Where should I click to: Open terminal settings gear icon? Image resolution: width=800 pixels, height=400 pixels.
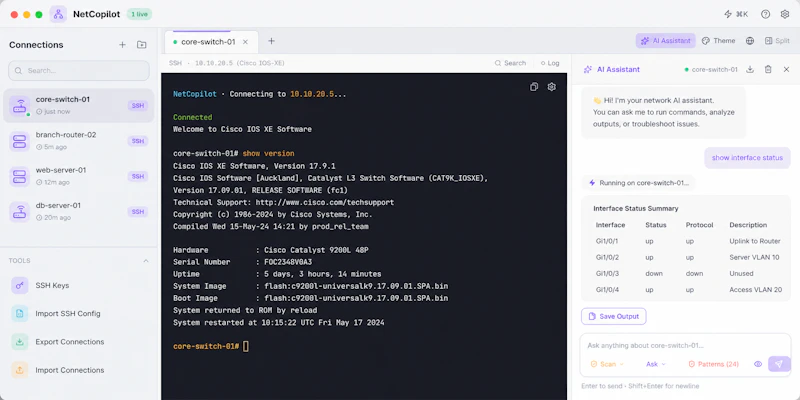click(x=552, y=87)
